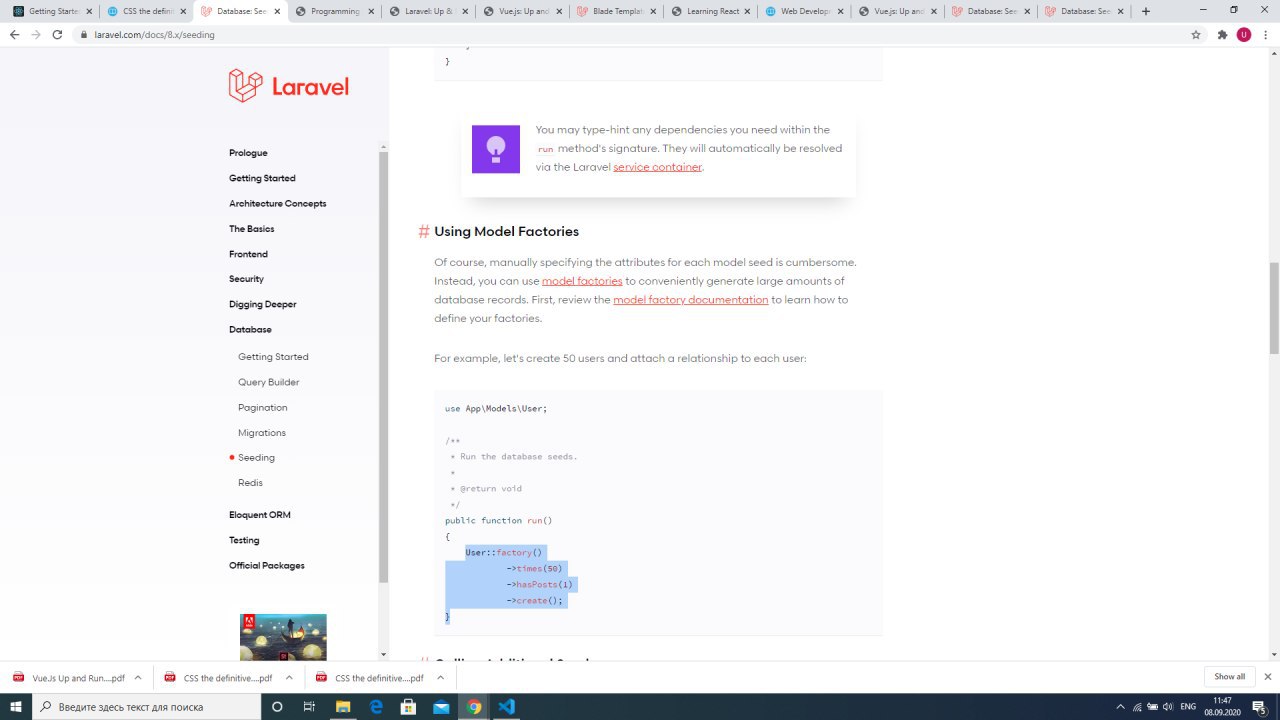1280x720 pixels.
Task: Open Task View on the taskbar
Action: click(309, 706)
